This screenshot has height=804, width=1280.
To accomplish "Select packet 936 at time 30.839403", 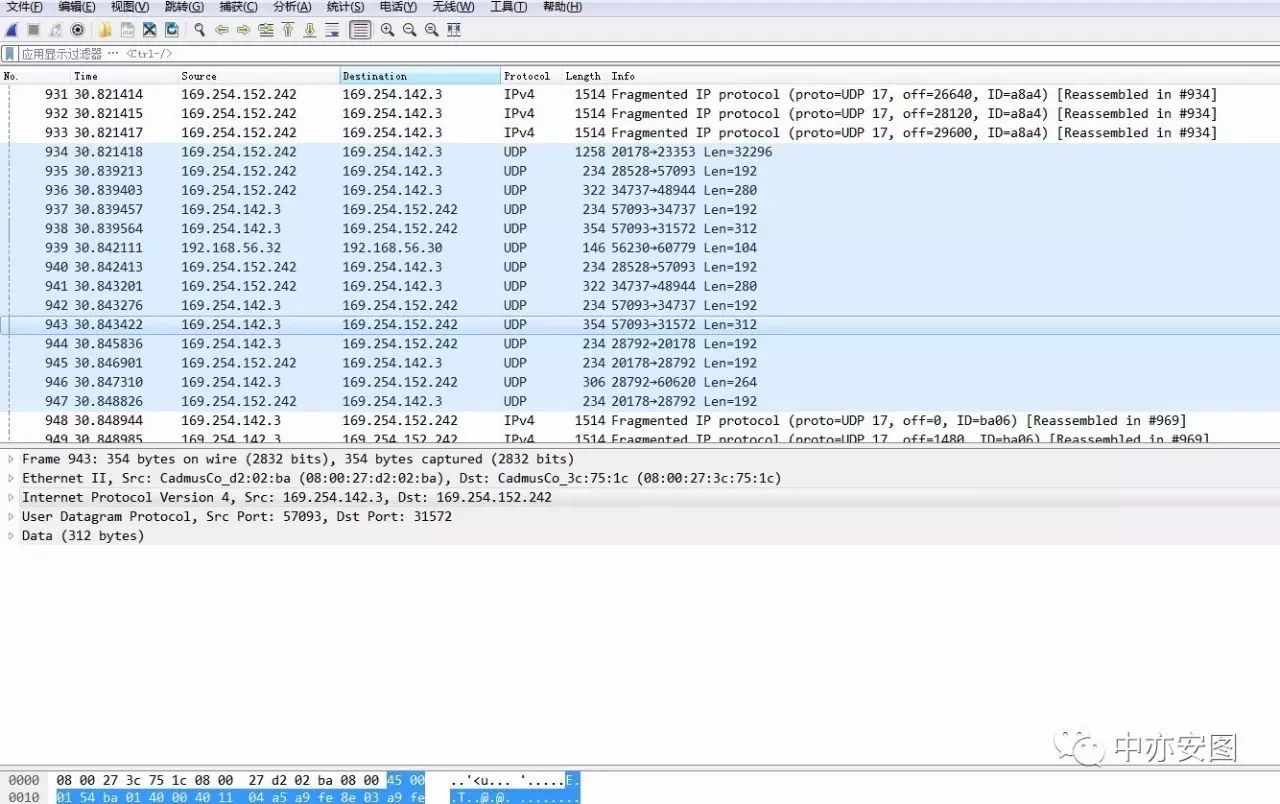I will [x=640, y=190].
